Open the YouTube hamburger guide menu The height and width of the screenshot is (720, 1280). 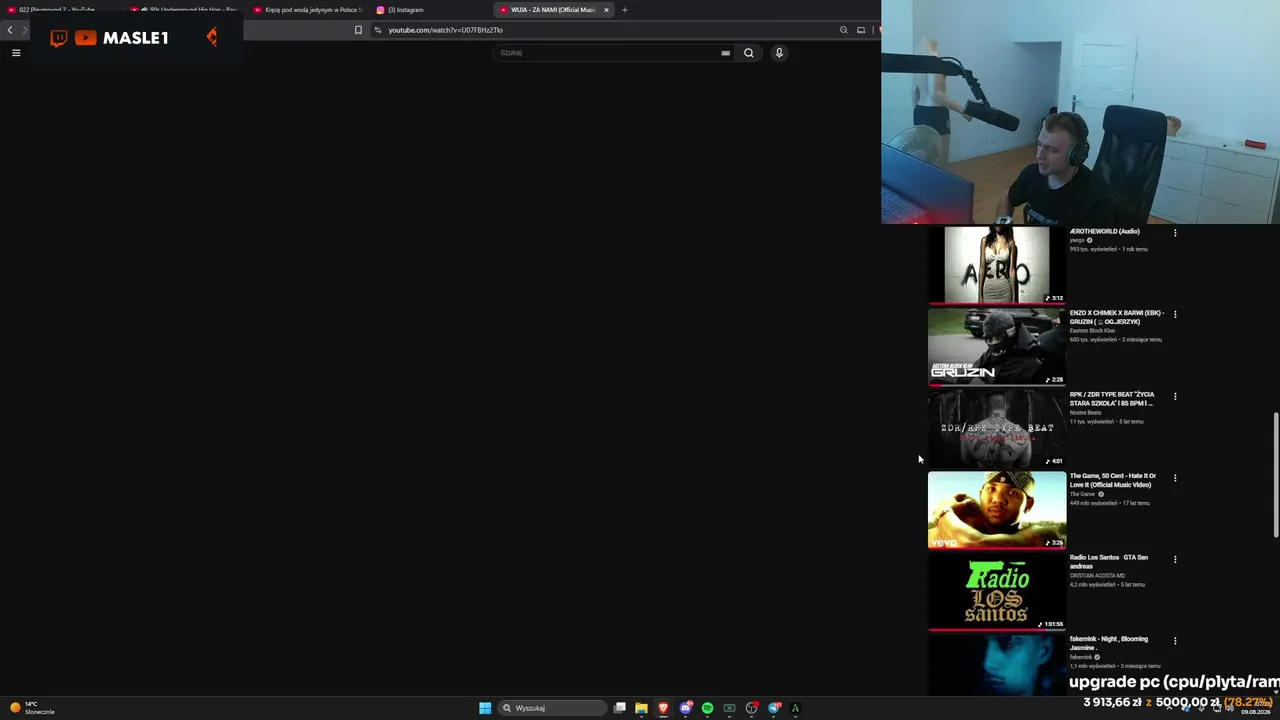click(x=16, y=53)
